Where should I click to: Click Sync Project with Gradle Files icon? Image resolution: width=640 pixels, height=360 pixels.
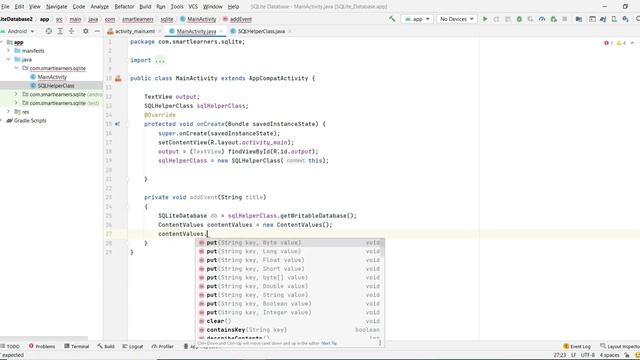(x=603, y=19)
